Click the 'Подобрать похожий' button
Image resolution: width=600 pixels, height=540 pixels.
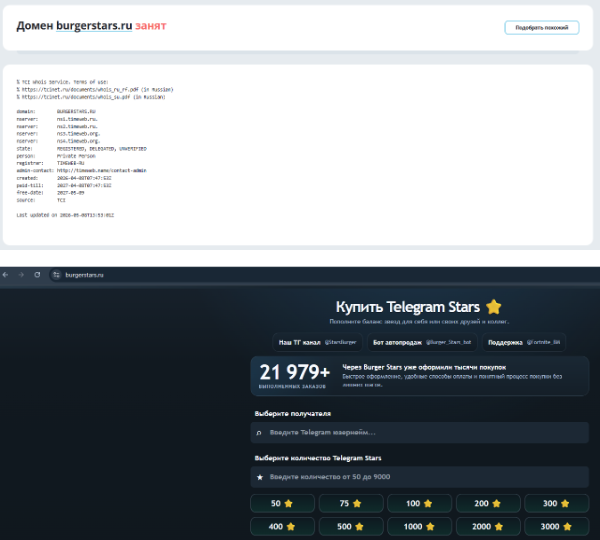(x=541, y=28)
